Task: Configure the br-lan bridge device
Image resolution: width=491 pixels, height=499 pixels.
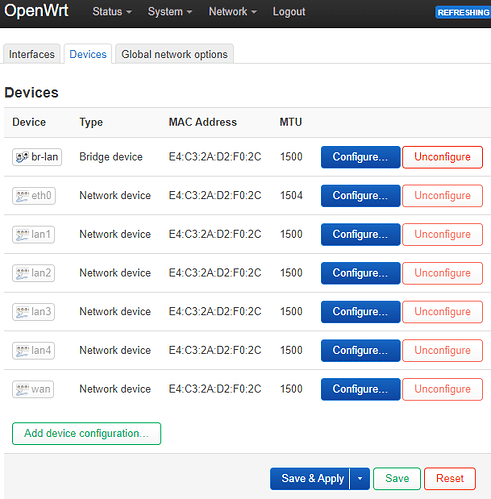Action: pos(360,157)
